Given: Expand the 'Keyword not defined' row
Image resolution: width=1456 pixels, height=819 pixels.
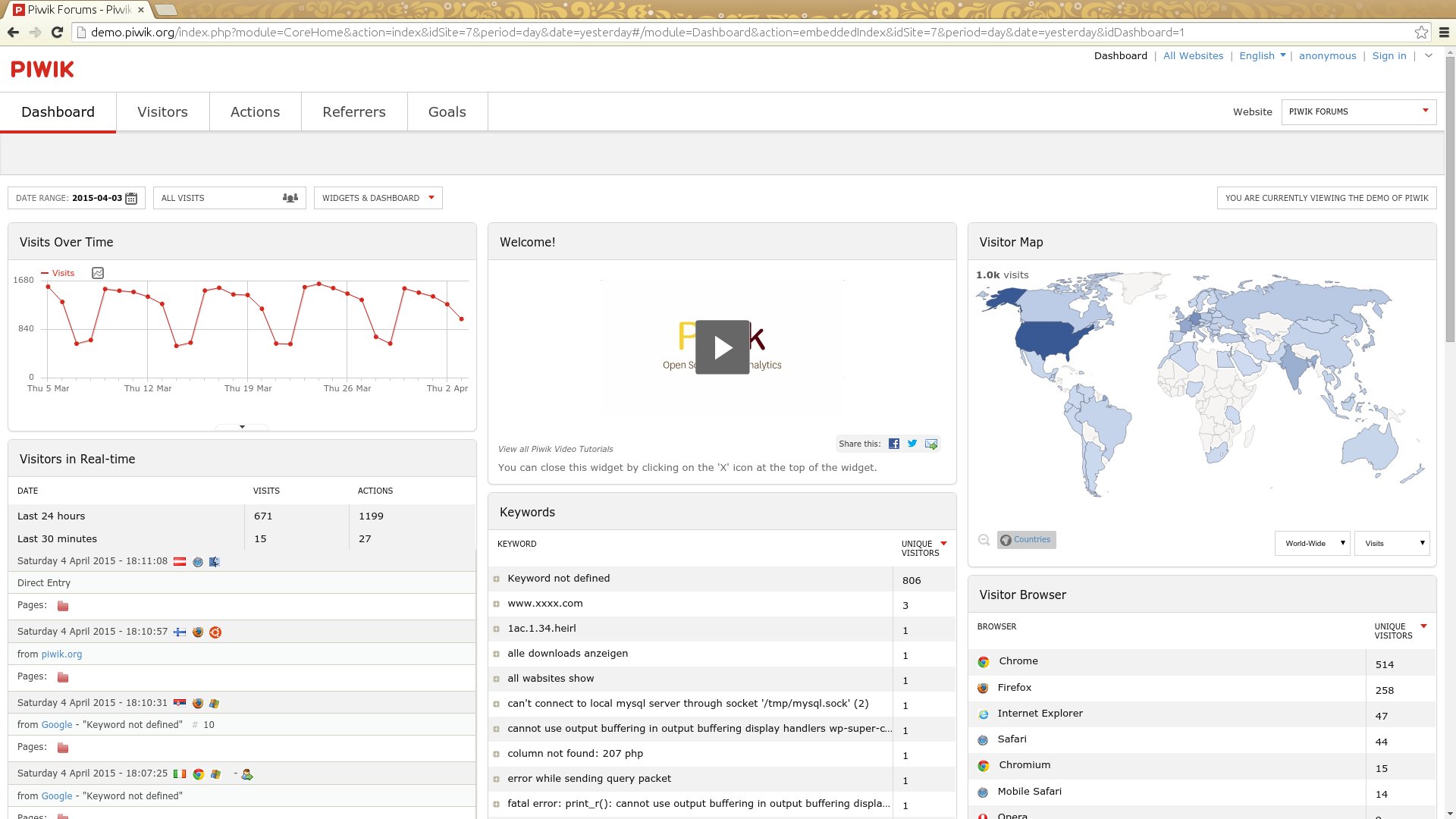Looking at the screenshot, I should click(496, 579).
